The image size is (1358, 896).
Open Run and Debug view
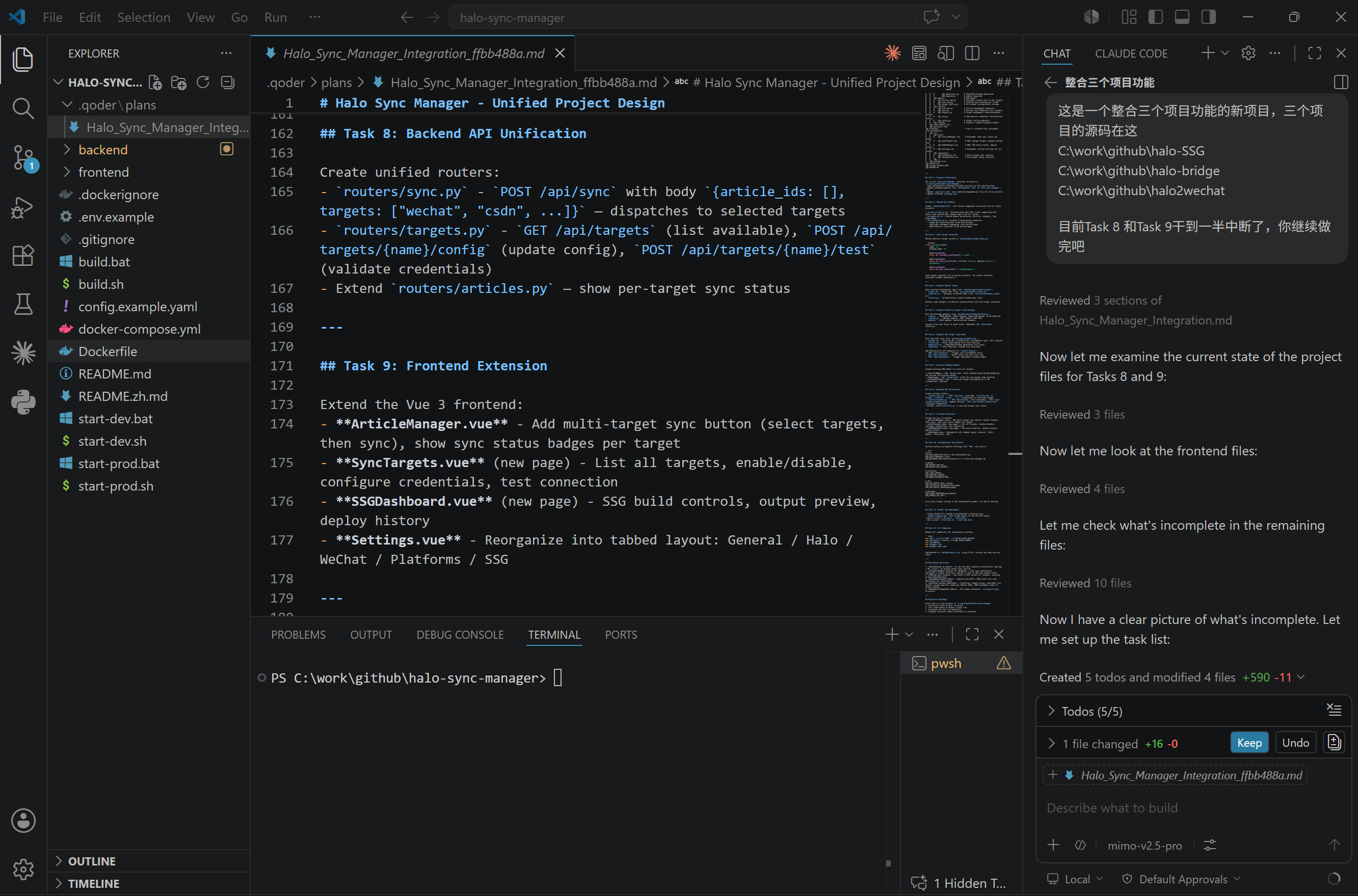click(x=23, y=207)
